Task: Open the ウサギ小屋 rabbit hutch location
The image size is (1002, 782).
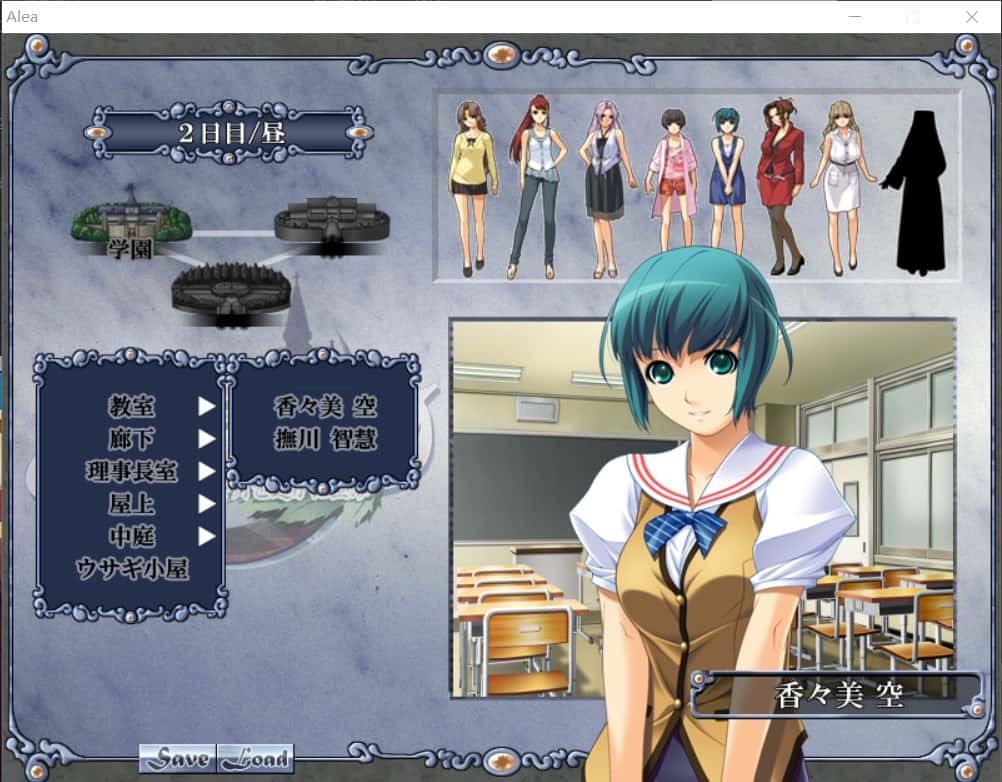Action: coord(132,568)
